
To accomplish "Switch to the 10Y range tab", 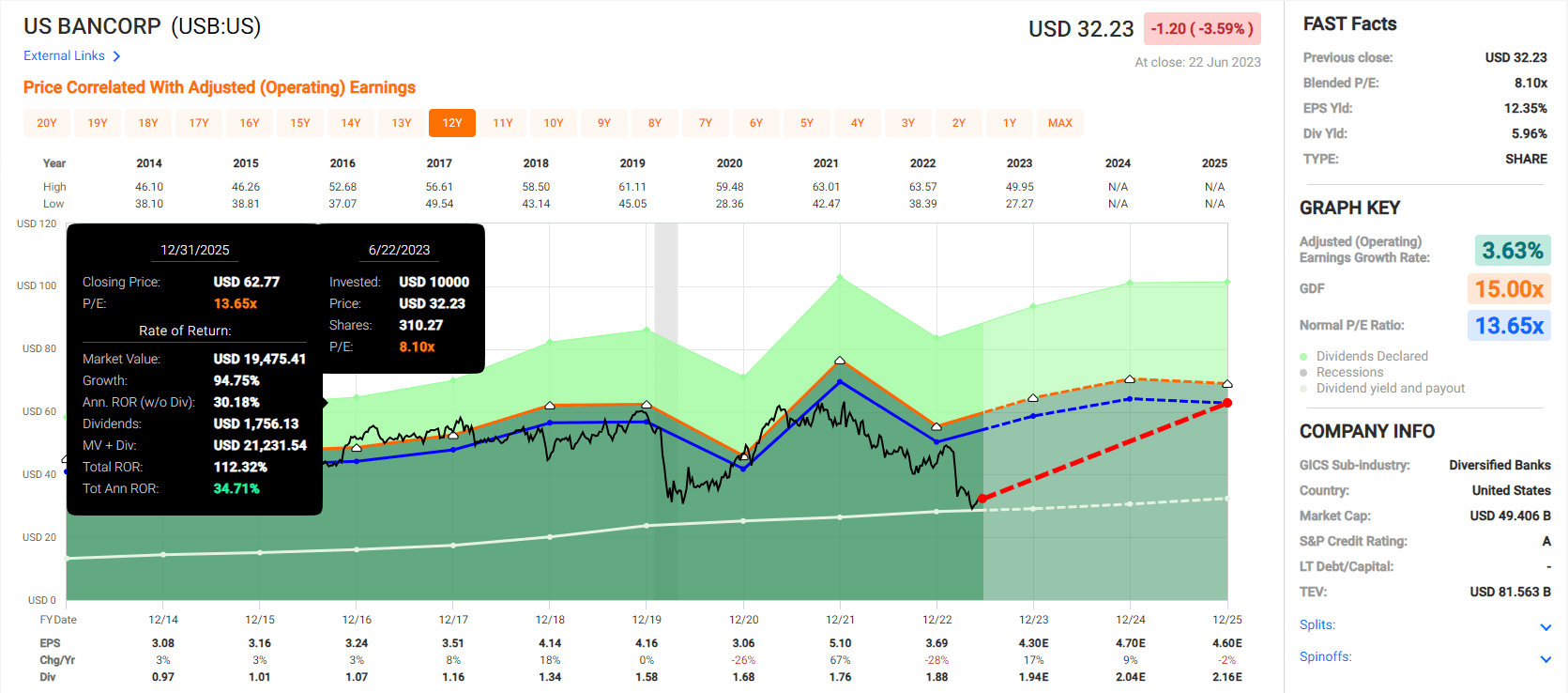I will point(554,123).
